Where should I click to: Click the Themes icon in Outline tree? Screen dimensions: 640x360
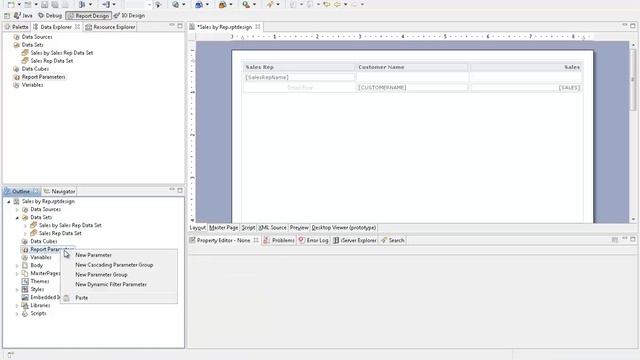pyautogui.click(x=25, y=281)
